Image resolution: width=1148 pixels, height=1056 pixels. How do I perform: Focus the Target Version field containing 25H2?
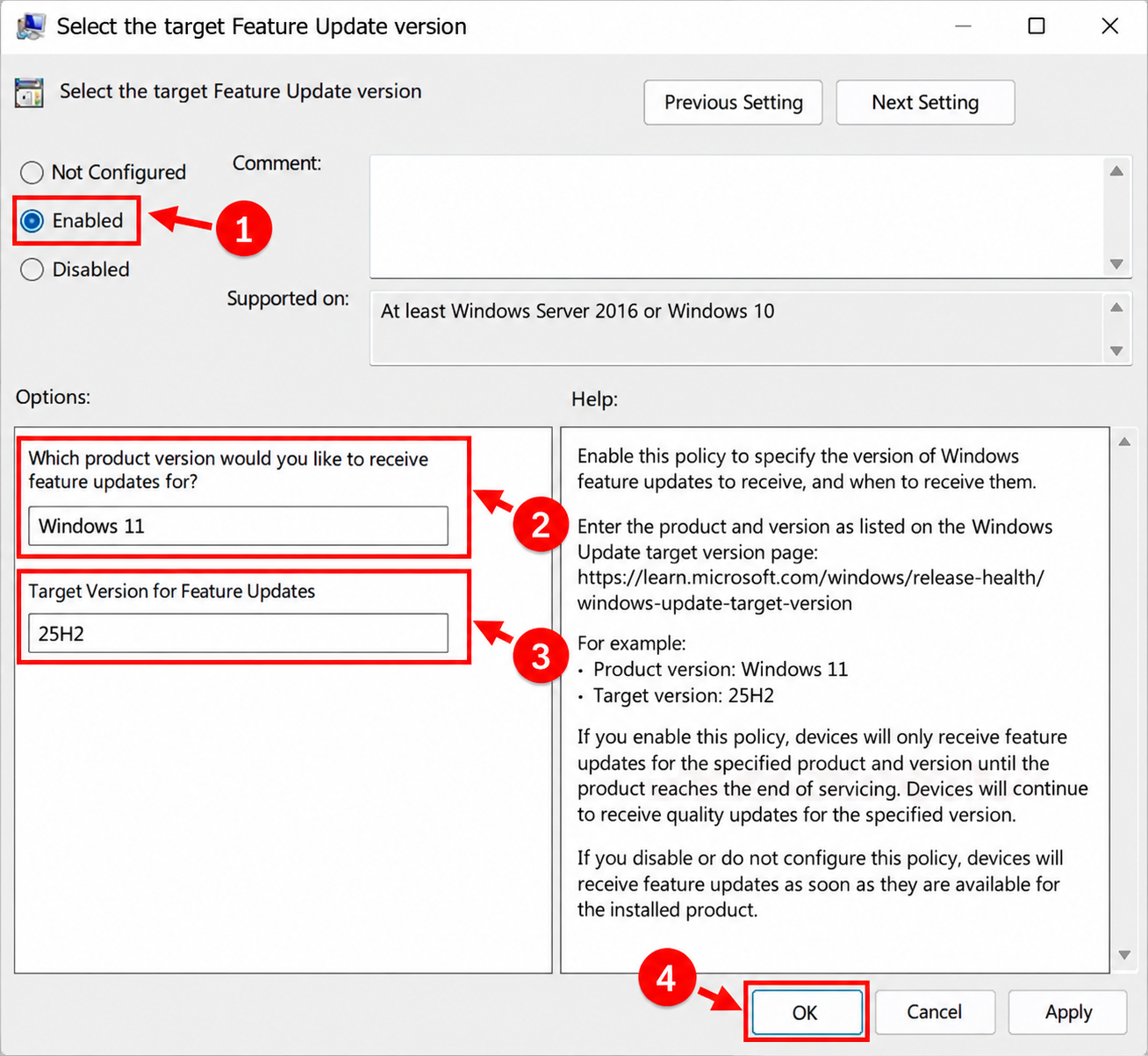[238, 633]
